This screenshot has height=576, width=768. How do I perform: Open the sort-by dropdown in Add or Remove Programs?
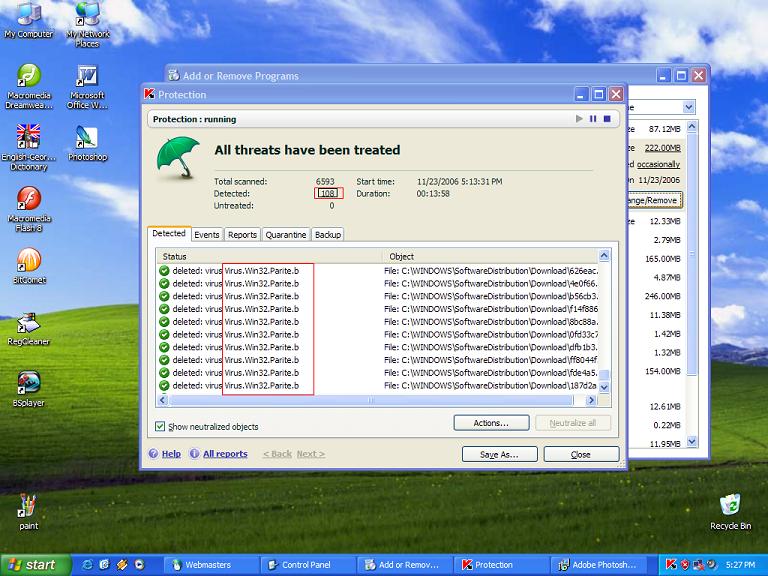(x=689, y=107)
